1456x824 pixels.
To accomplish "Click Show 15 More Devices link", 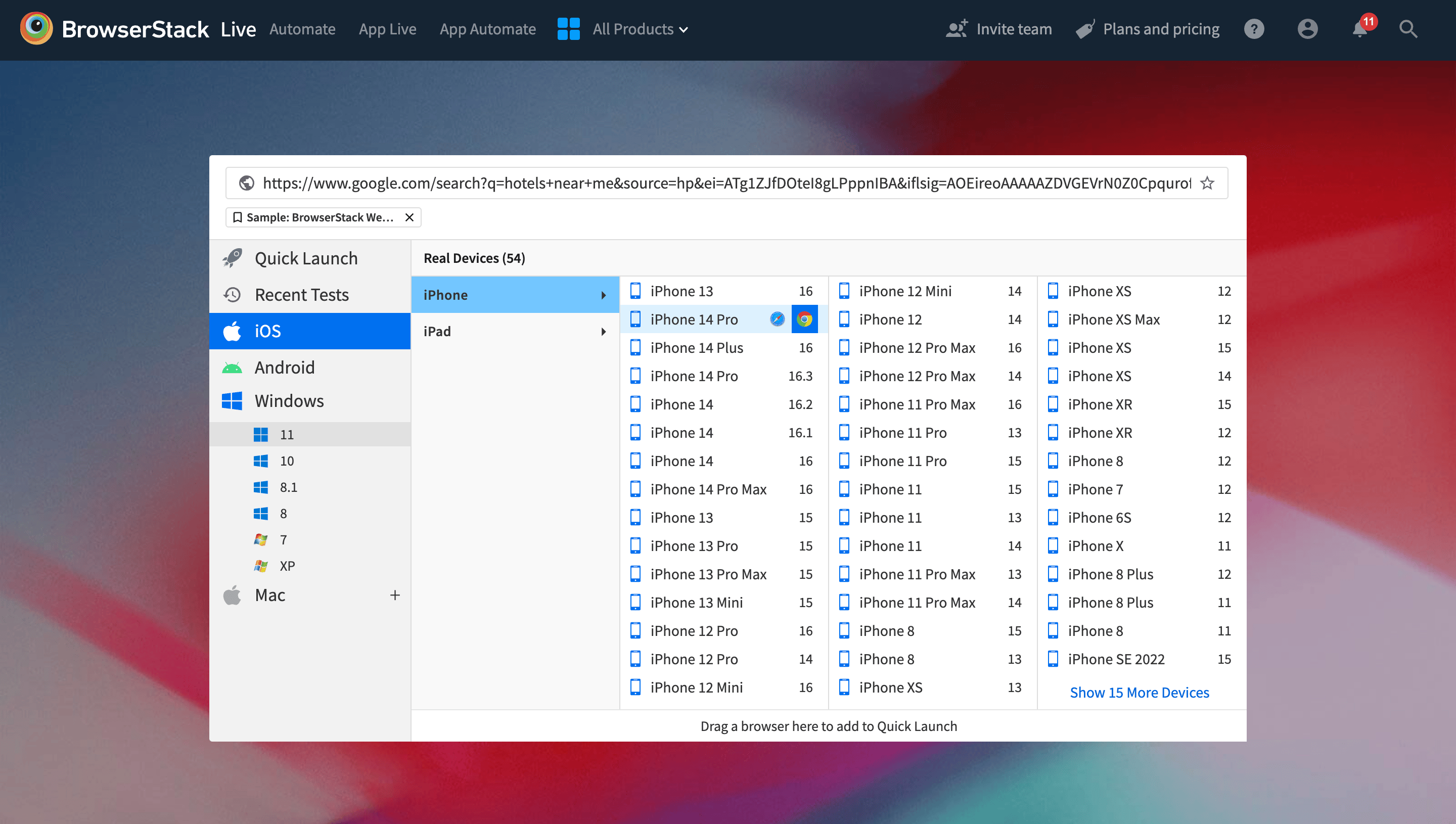I will [x=1139, y=692].
